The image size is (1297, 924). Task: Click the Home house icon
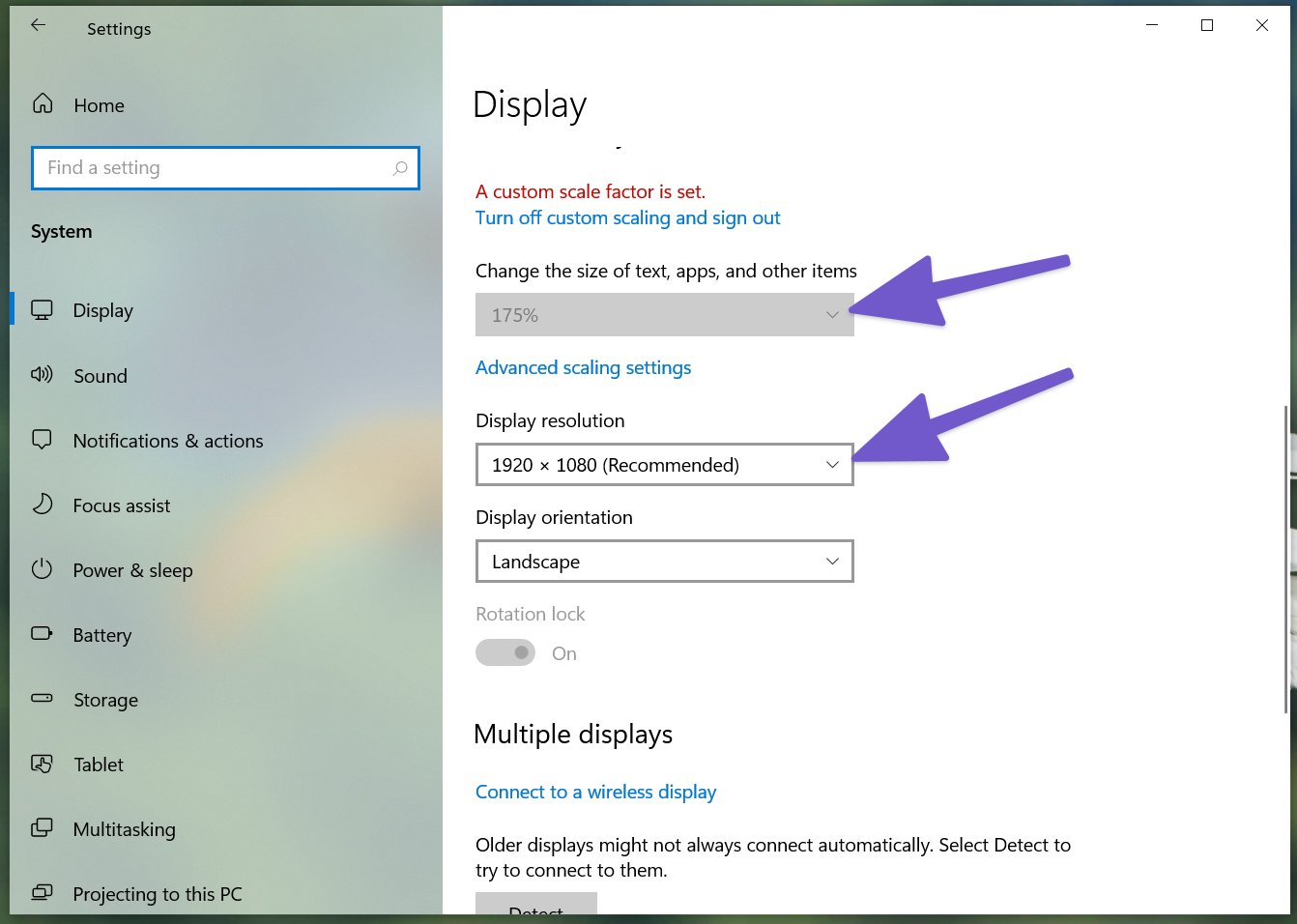click(x=43, y=103)
